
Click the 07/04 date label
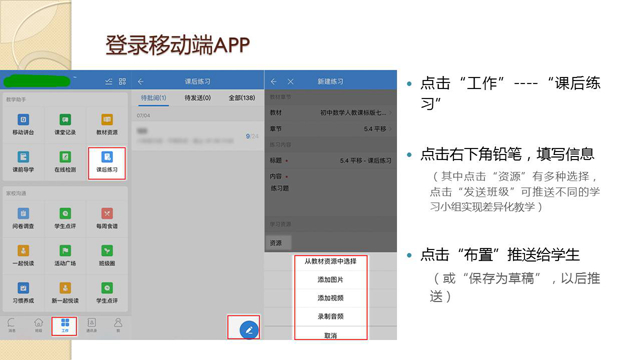[143, 116]
